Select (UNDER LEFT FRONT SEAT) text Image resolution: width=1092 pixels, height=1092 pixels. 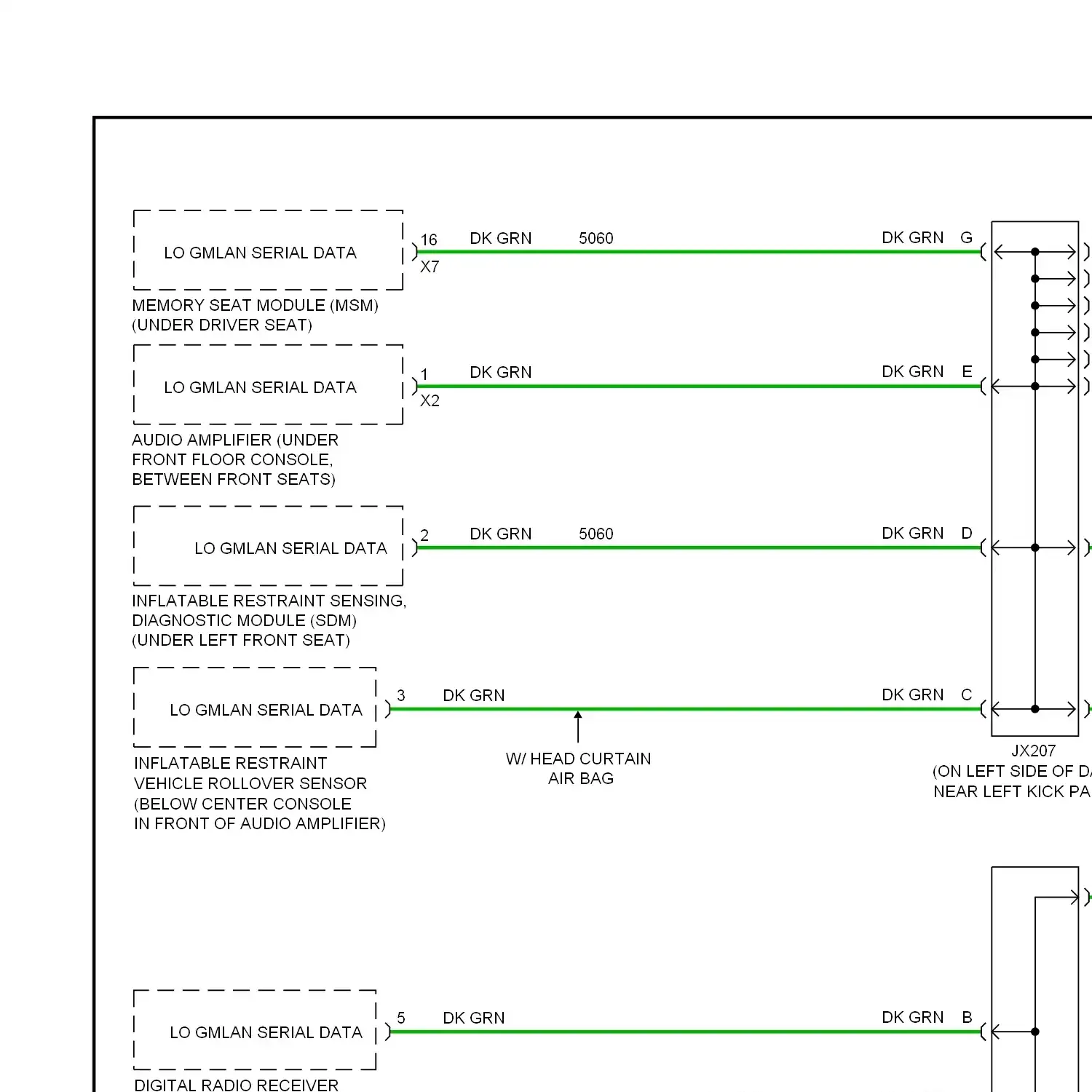241,640
